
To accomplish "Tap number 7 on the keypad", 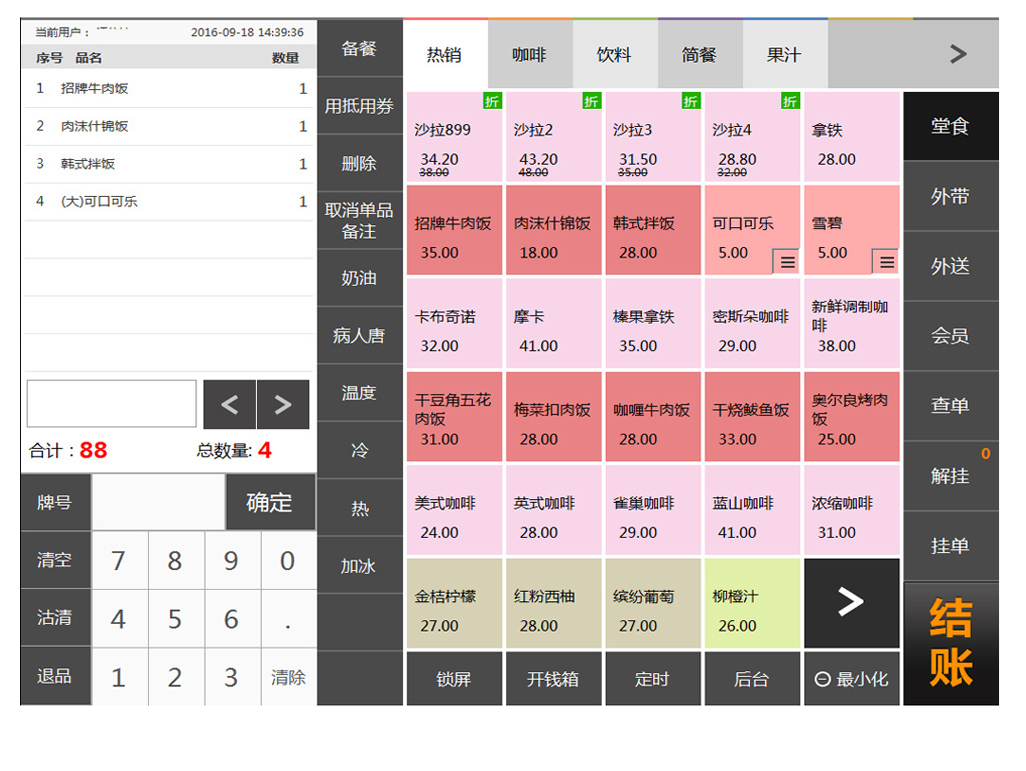I will click(x=118, y=561).
